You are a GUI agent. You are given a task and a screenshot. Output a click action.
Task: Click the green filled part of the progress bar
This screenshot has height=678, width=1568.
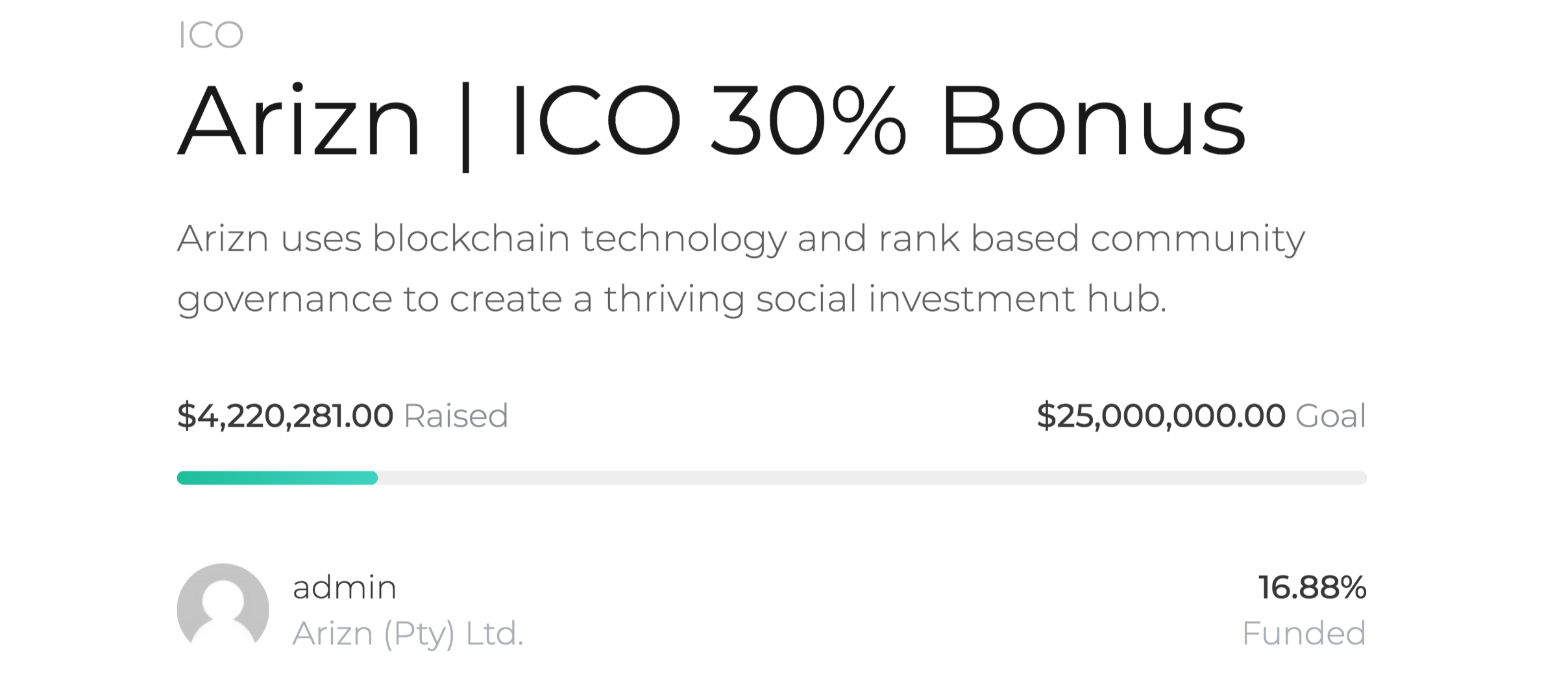[277, 478]
